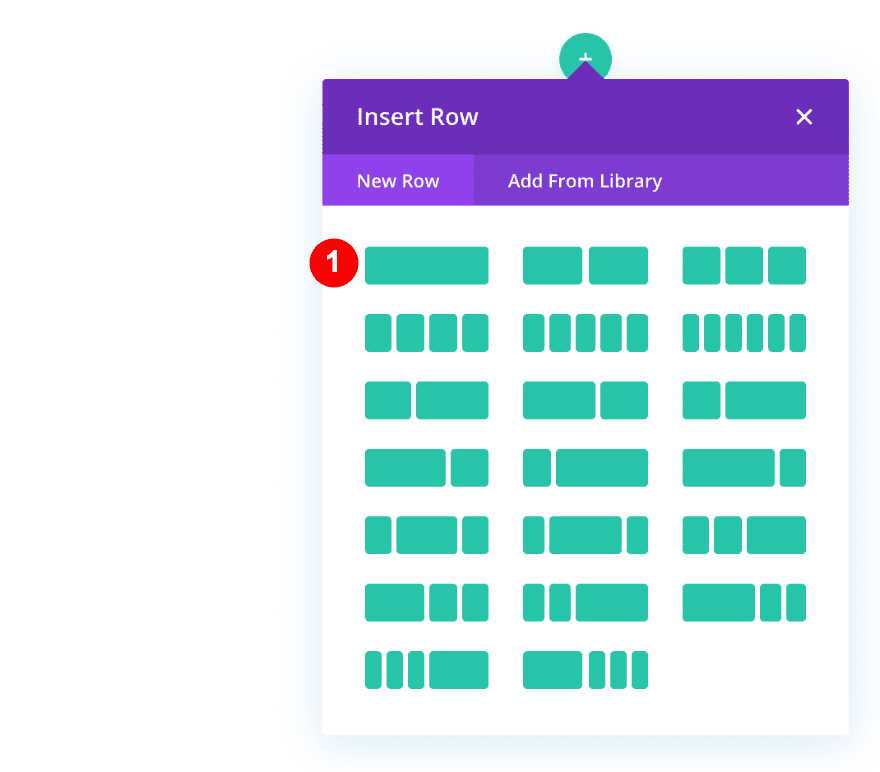Switch to the Add From Library tab
Viewport: 880px width, 772px height.
coord(584,181)
